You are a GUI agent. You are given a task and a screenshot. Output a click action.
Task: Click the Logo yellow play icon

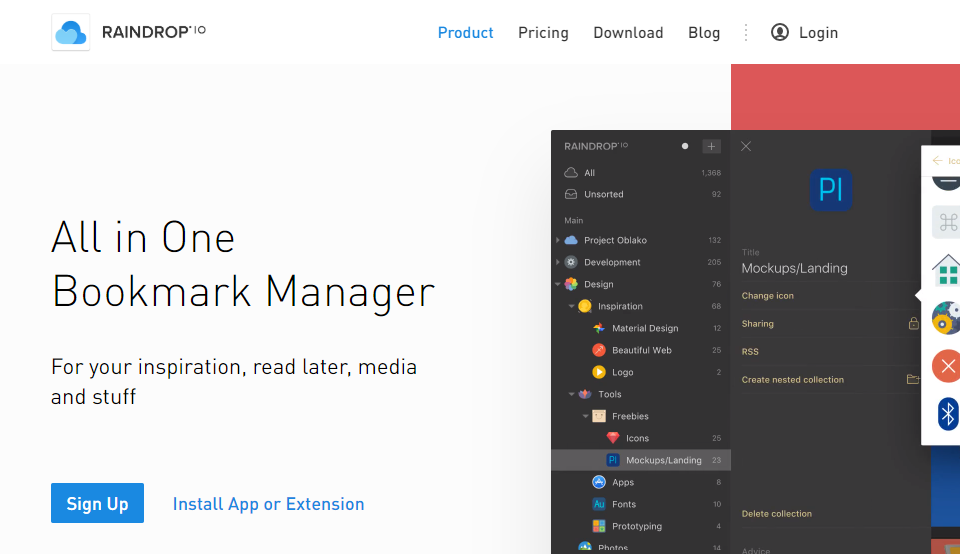[x=599, y=372]
